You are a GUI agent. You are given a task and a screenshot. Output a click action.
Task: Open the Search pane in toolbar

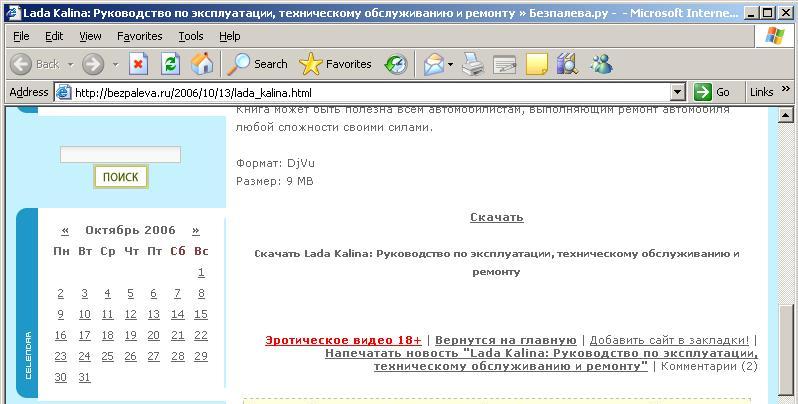click(x=258, y=64)
